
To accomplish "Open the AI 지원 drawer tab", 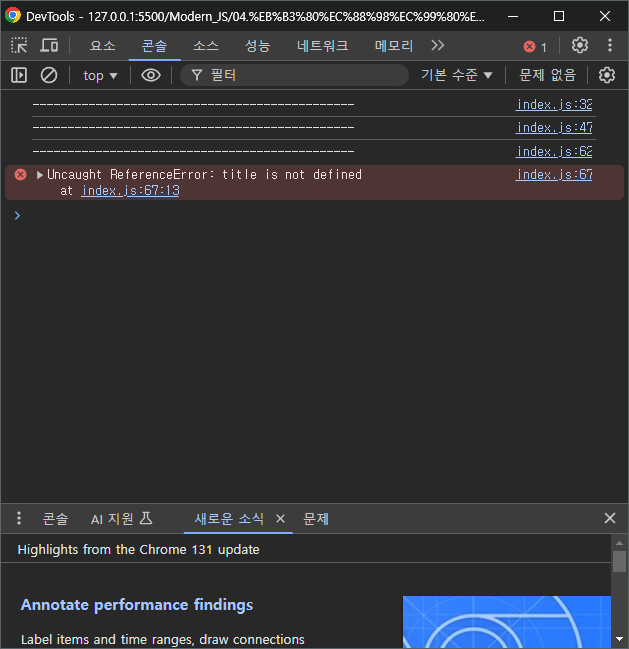I will [x=122, y=519].
